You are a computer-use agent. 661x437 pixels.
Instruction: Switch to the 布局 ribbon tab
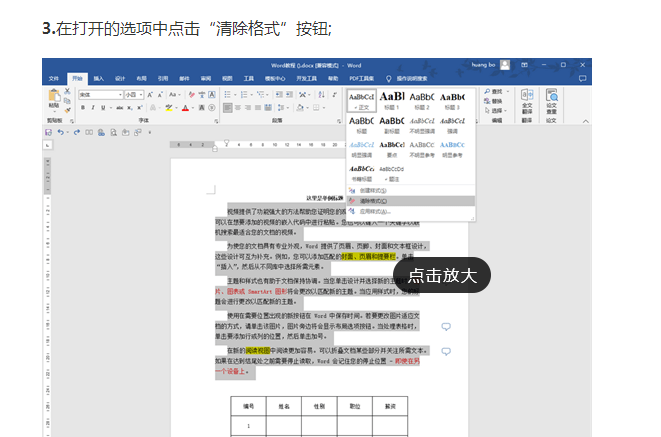(x=142, y=78)
